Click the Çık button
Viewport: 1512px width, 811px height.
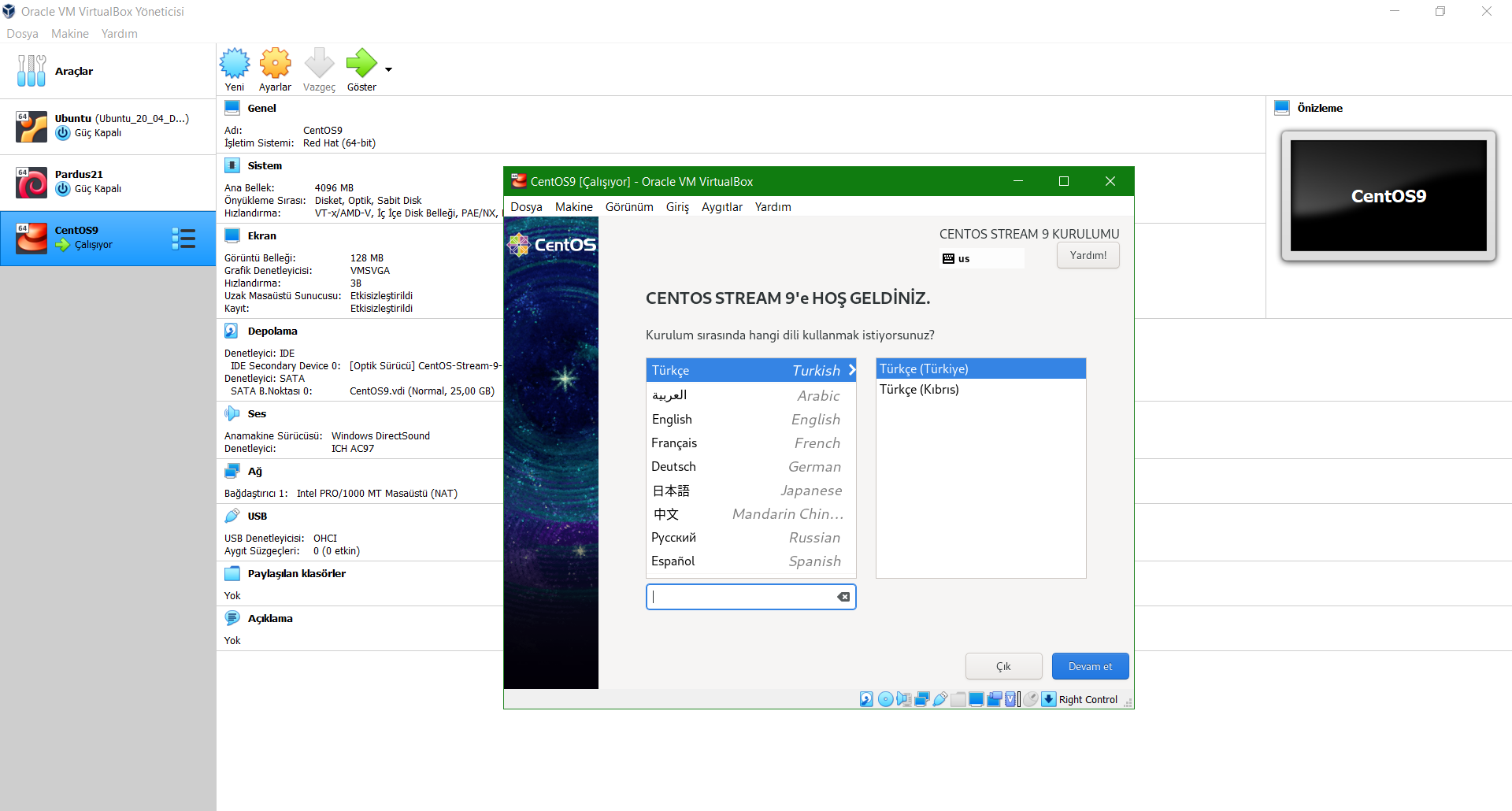tap(1003, 666)
